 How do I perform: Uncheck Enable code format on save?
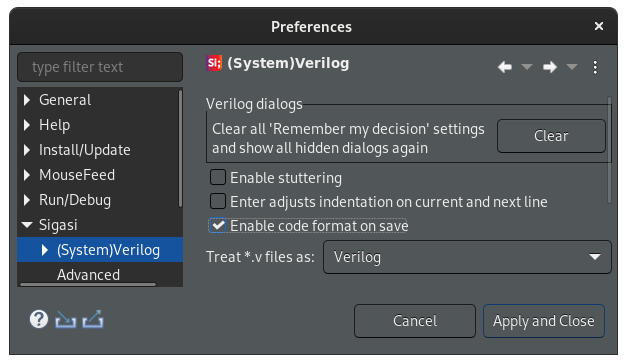click(218, 226)
